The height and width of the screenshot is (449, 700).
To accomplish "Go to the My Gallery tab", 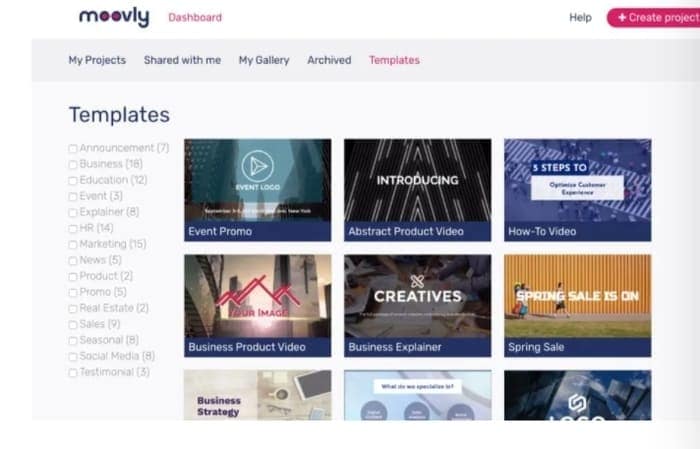I will click(x=264, y=60).
